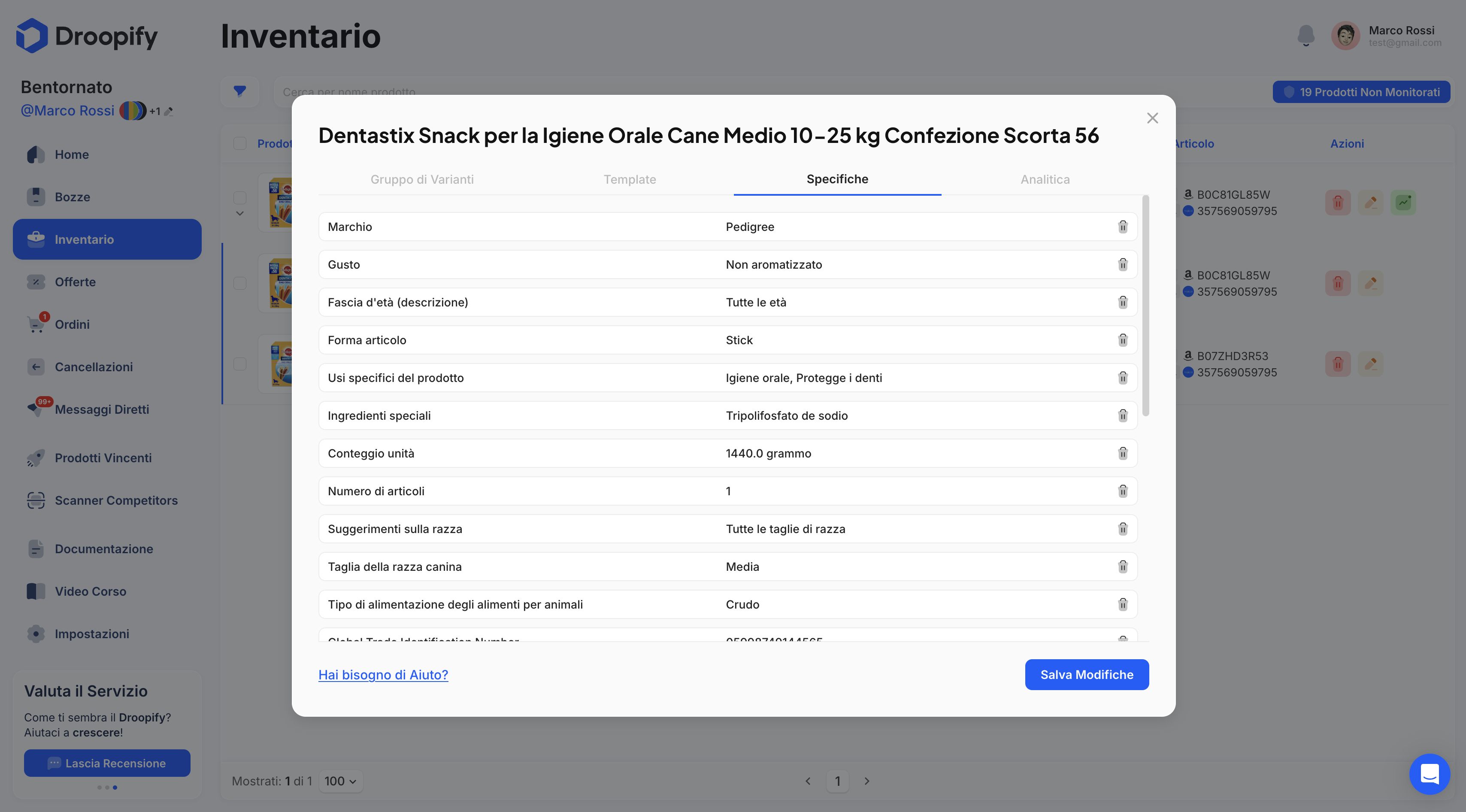
Task: Remove Tipo di alimentazione row
Action: tap(1122, 604)
